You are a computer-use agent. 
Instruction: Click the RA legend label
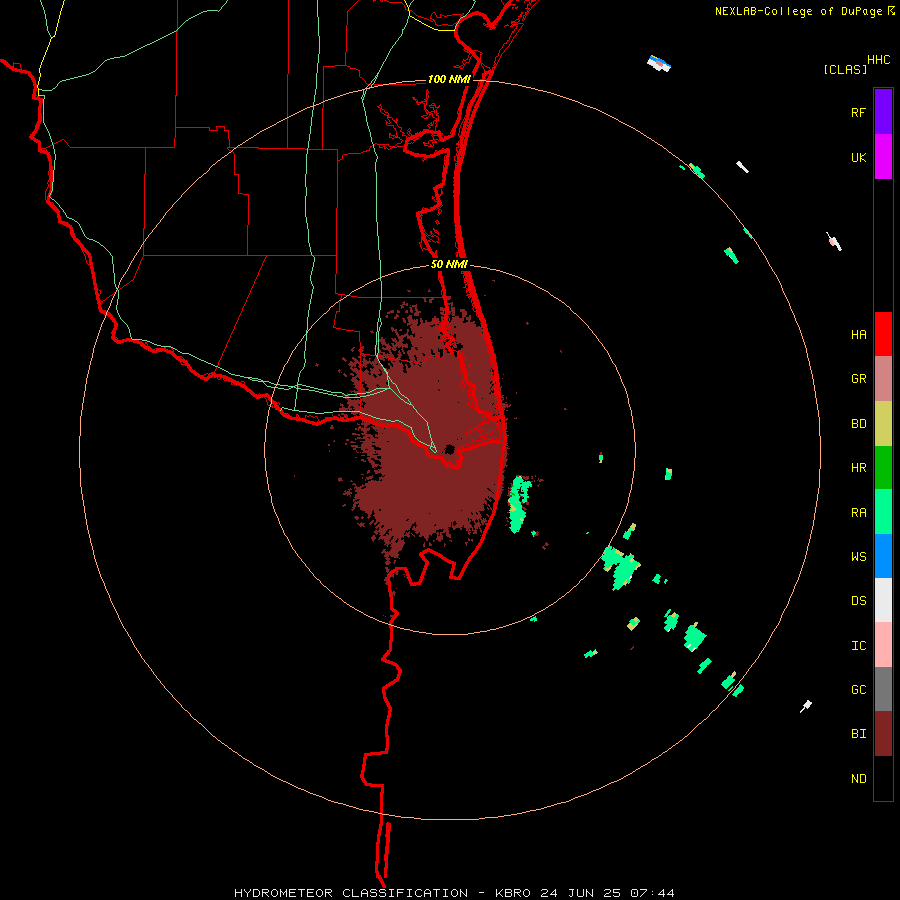pos(858,513)
